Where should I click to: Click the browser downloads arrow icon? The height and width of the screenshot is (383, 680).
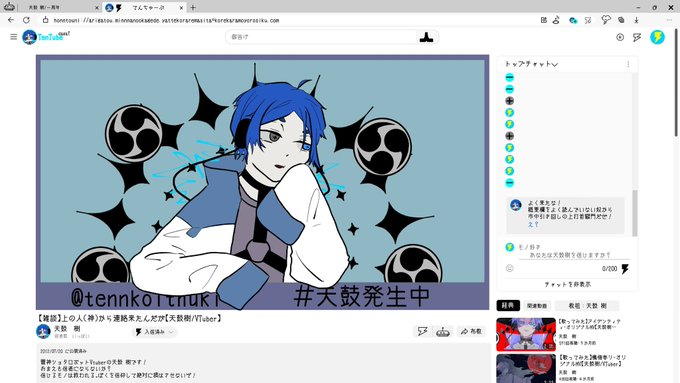coord(637,20)
